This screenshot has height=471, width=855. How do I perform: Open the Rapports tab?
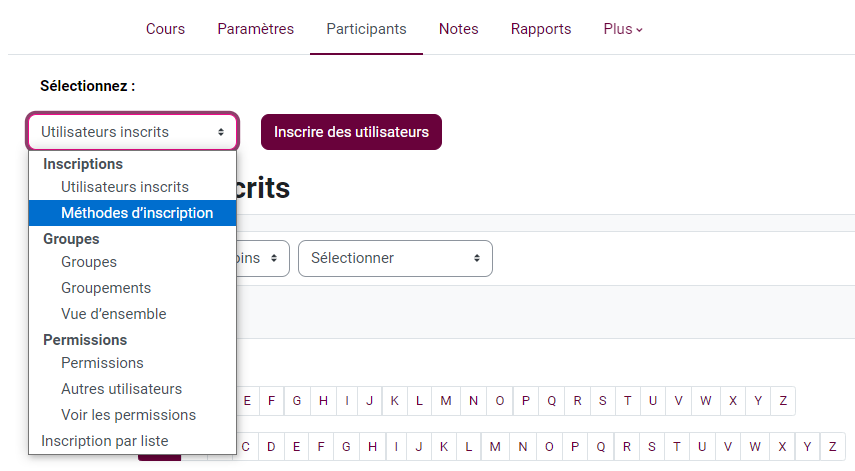540,29
